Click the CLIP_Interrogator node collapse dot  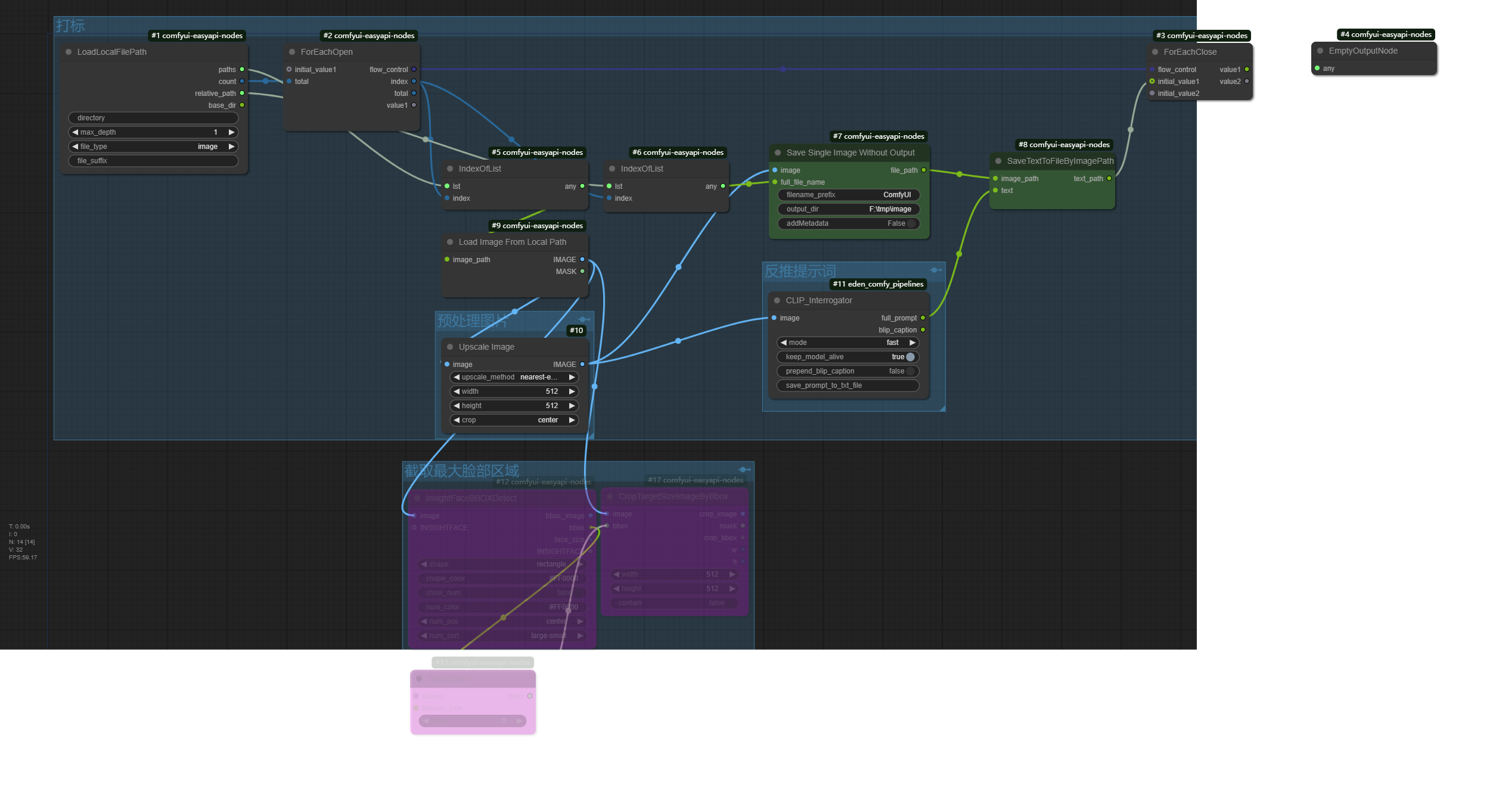pyautogui.click(x=777, y=300)
